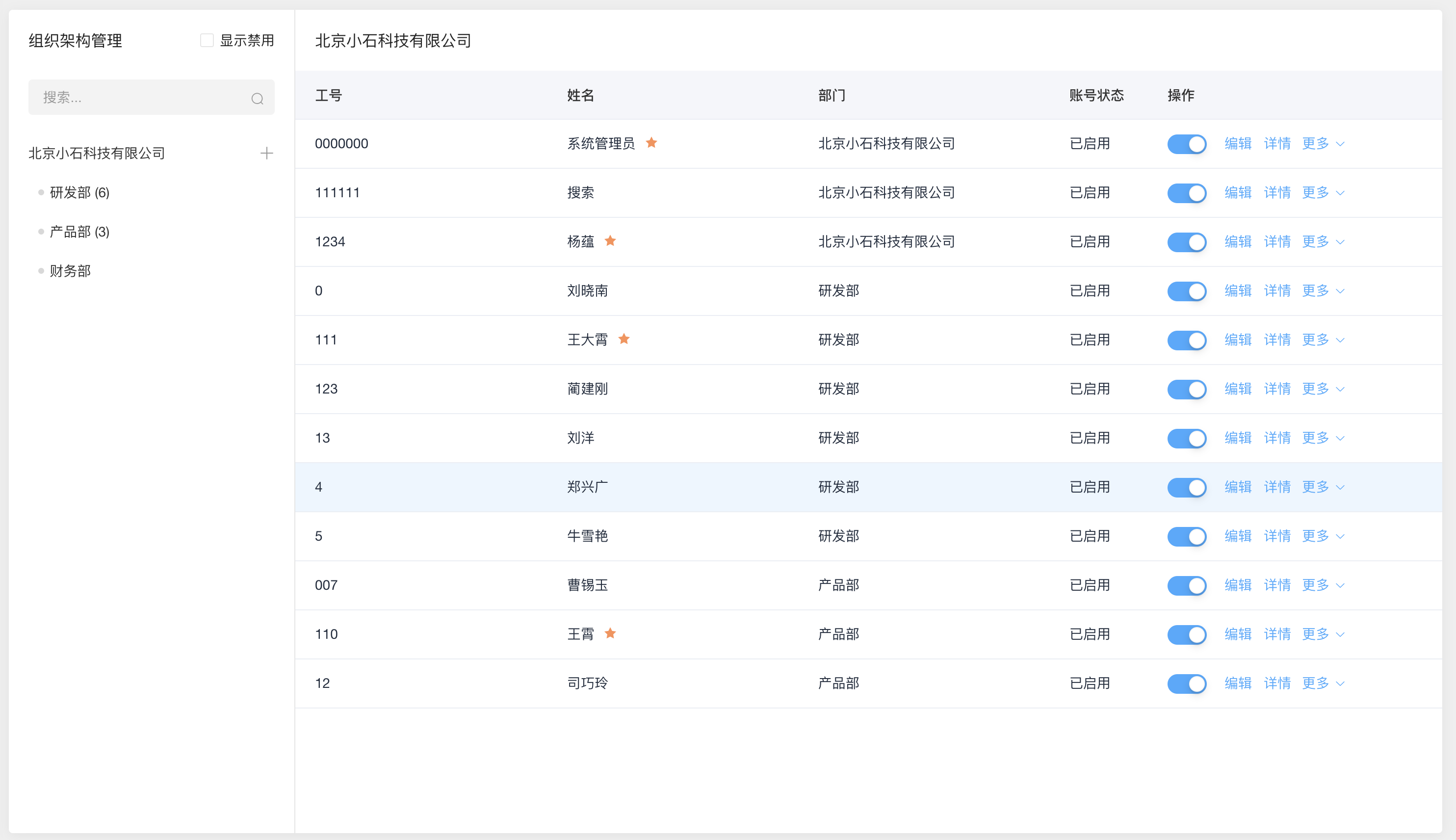Click the 姓名 column header
1456x840 pixels.
(581, 96)
